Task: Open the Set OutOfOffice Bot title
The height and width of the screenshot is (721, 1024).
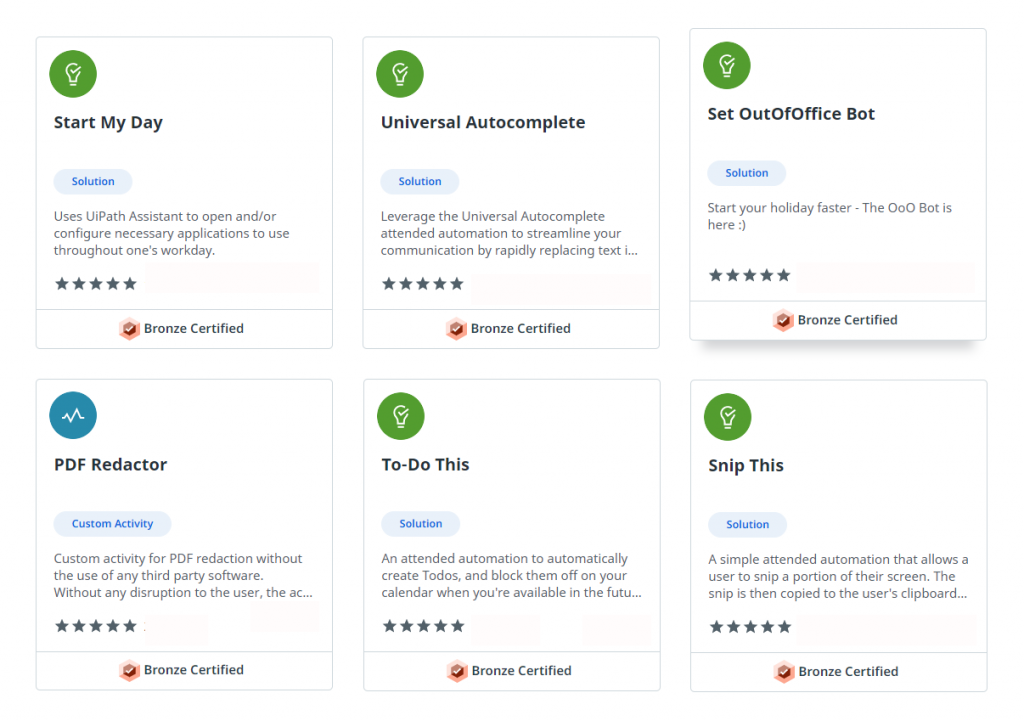Action: [791, 114]
